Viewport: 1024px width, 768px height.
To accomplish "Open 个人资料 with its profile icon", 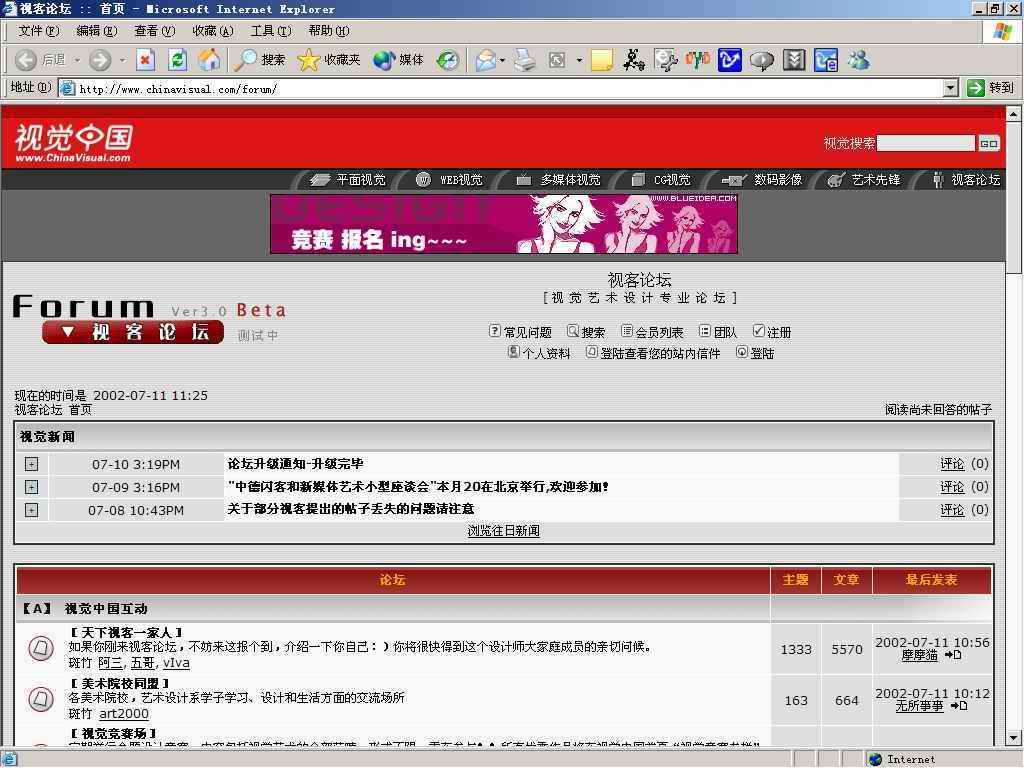I will pos(514,352).
